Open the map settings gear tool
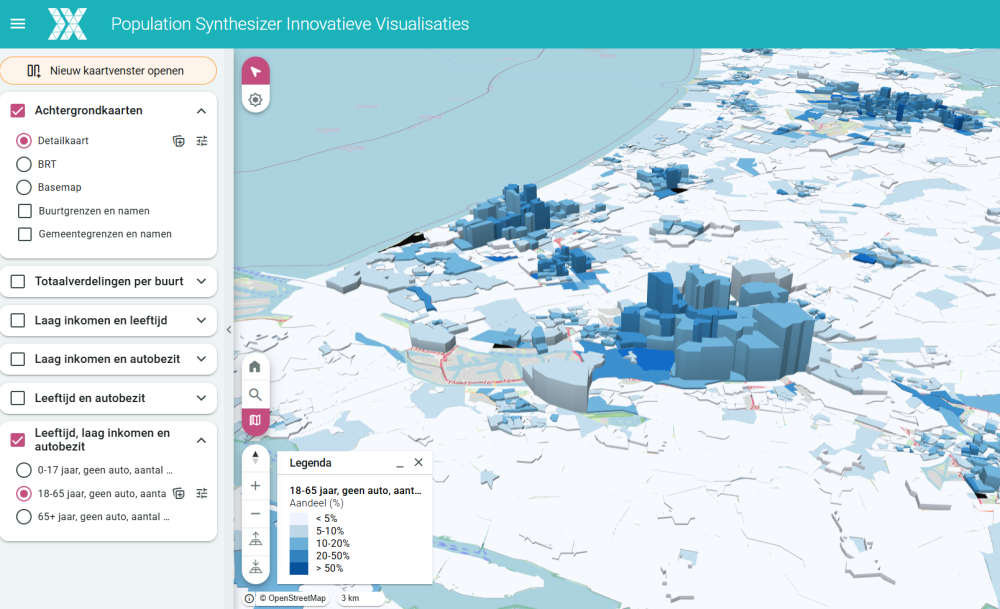Screen dimensions: 1000x609 256,99
